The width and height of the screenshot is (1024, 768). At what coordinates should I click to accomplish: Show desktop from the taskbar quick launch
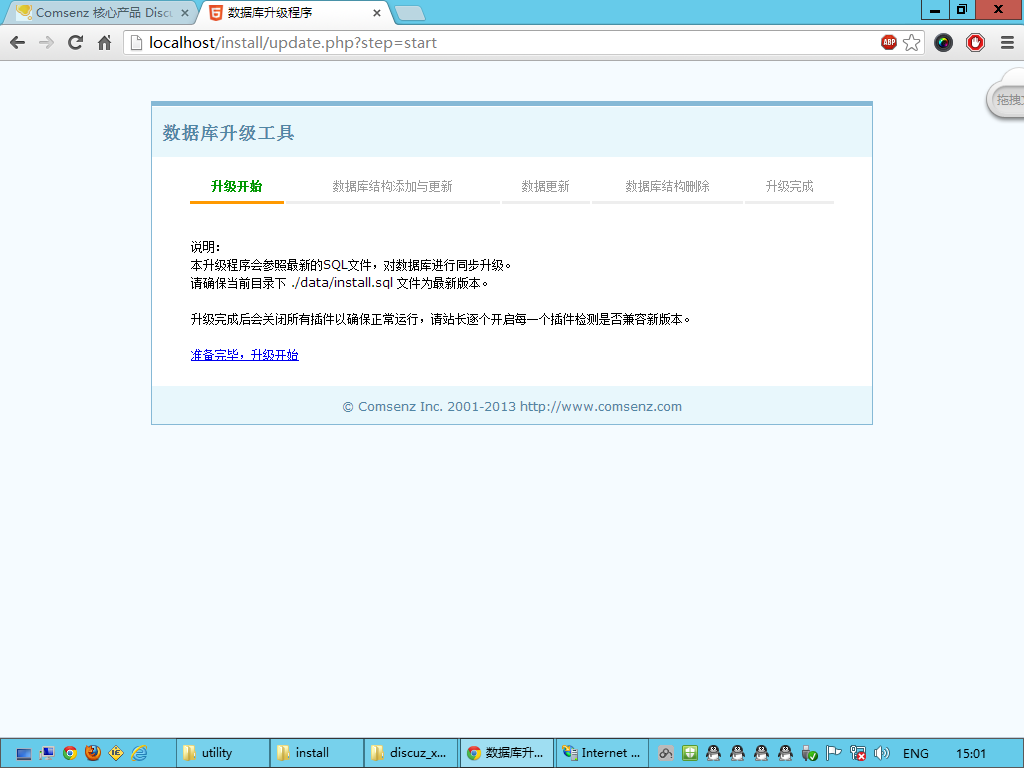point(24,754)
